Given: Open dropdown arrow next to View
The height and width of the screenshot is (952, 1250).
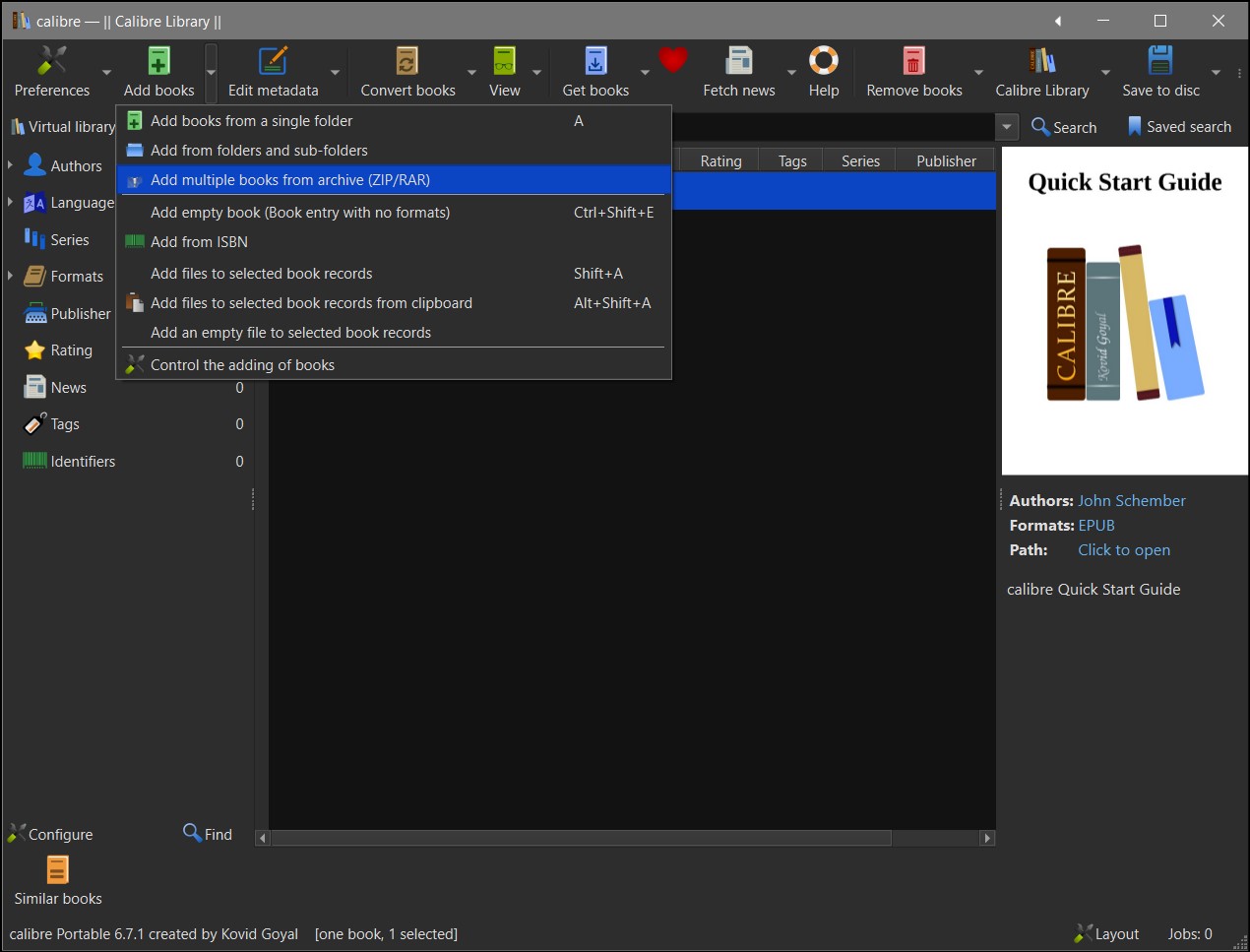Looking at the screenshot, I should [x=536, y=72].
